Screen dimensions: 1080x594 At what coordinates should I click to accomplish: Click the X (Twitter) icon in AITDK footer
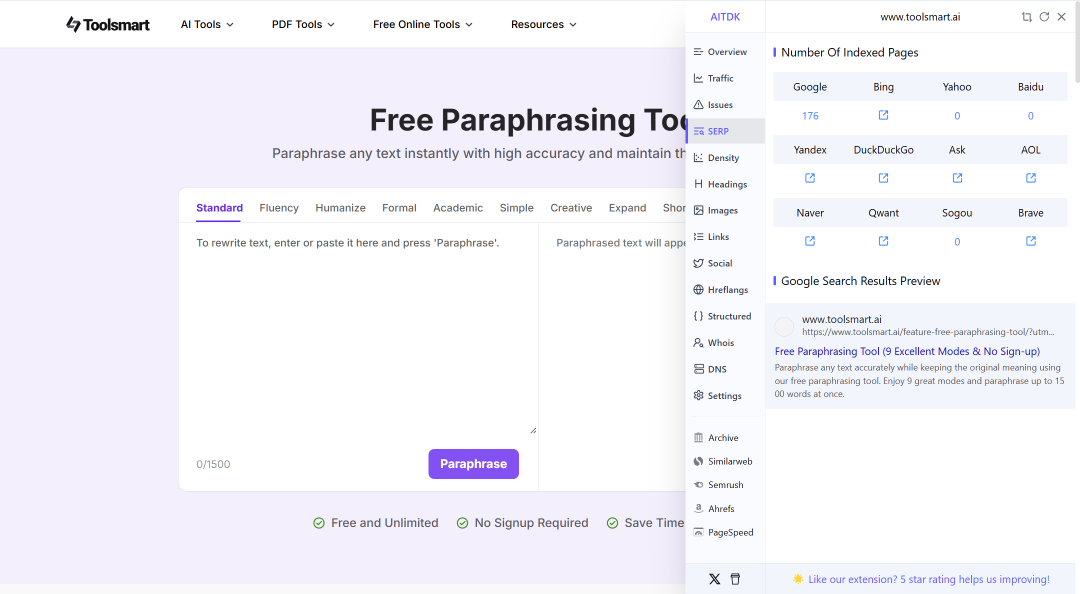(714, 579)
